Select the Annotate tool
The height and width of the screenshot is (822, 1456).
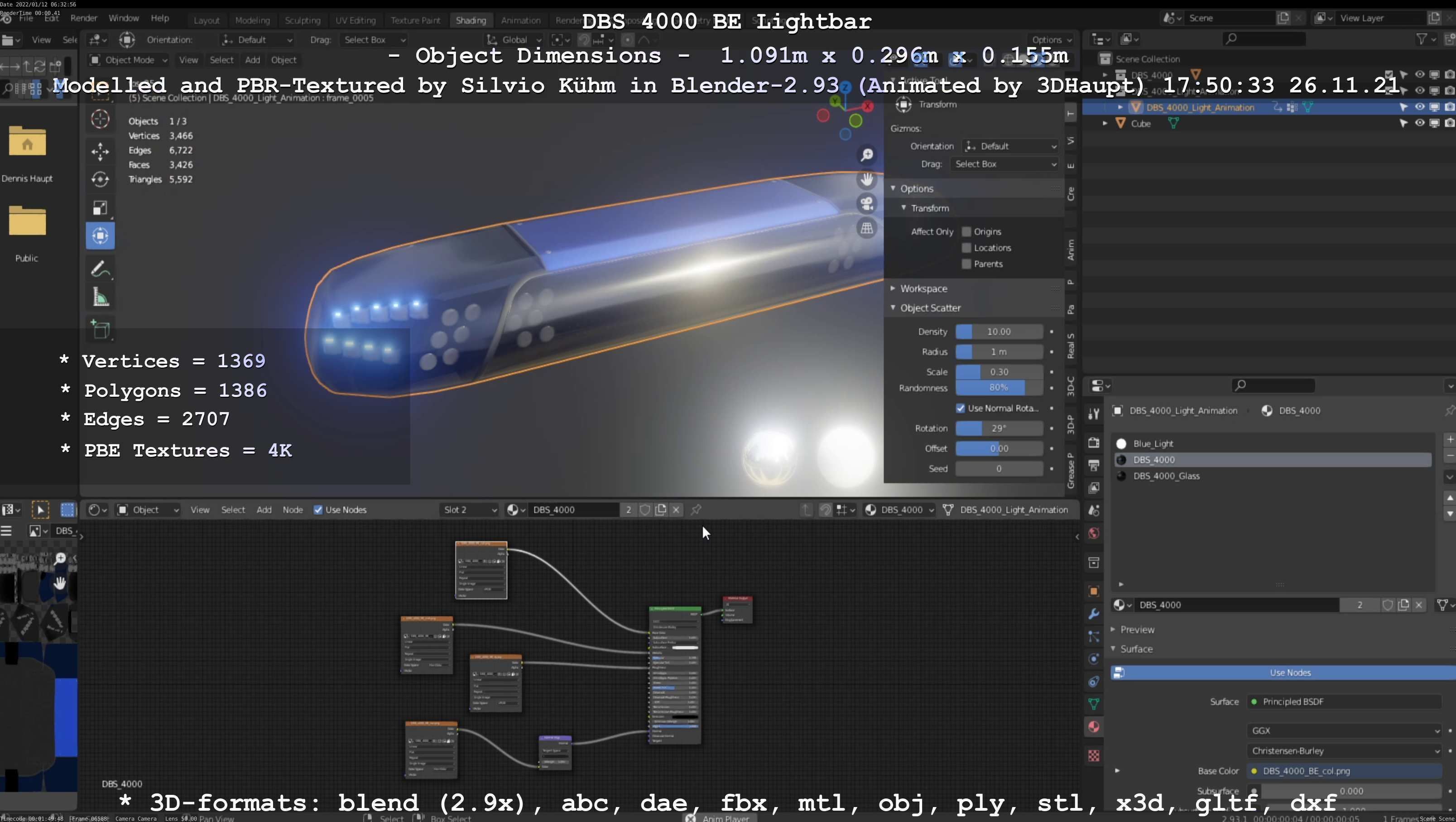[100, 269]
